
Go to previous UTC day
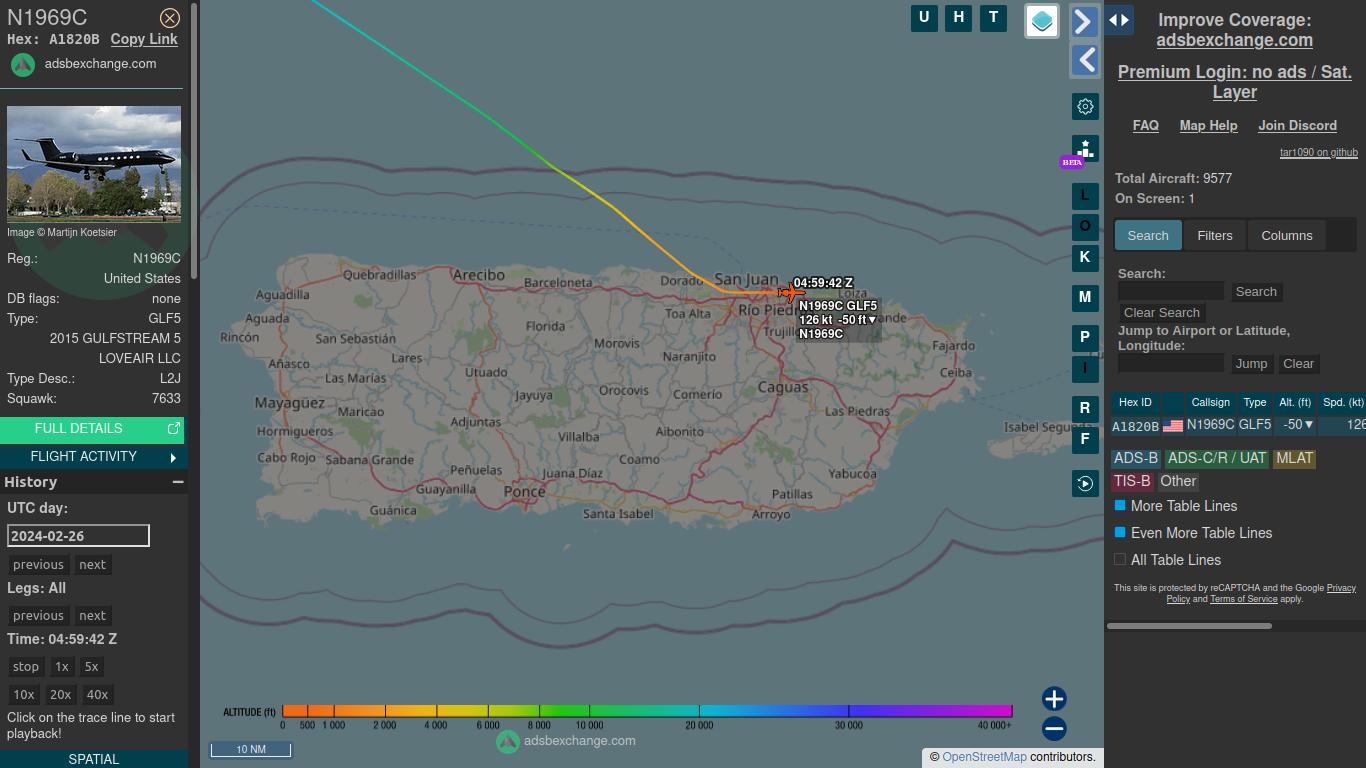pos(38,565)
